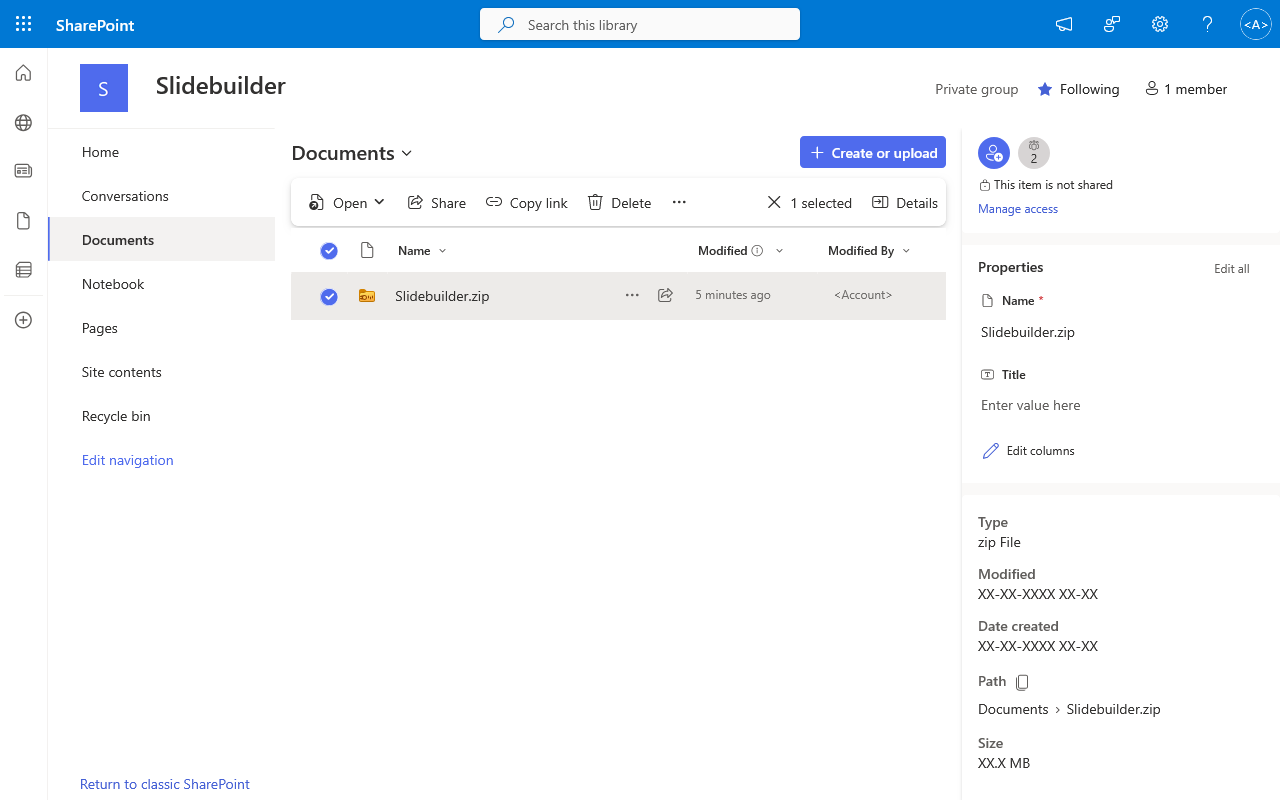Click the SharePoint brand link

95,25
